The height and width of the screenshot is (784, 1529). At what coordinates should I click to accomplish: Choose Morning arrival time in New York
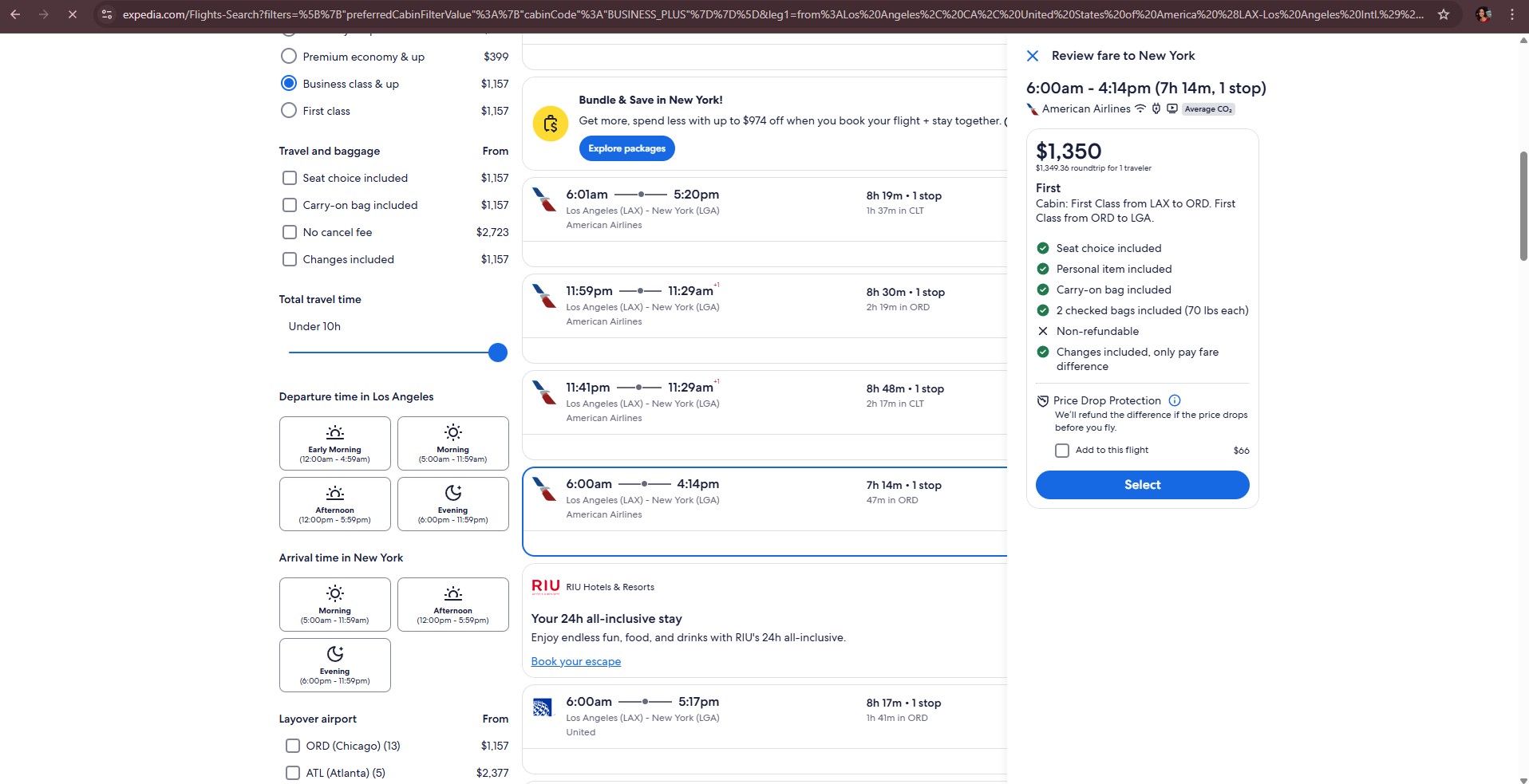pyautogui.click(x=335, y=605)
